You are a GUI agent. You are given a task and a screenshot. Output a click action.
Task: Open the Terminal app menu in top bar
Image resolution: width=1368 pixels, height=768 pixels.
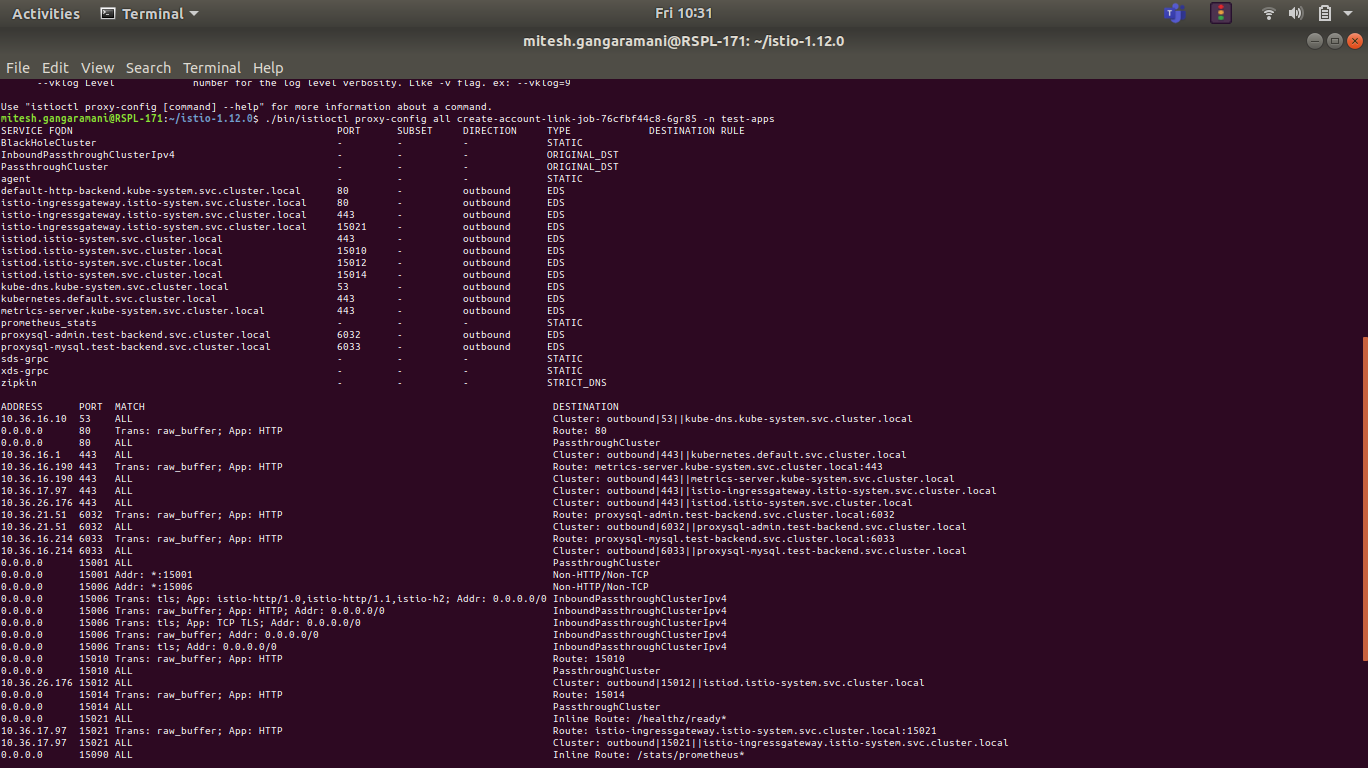point(150,14)
